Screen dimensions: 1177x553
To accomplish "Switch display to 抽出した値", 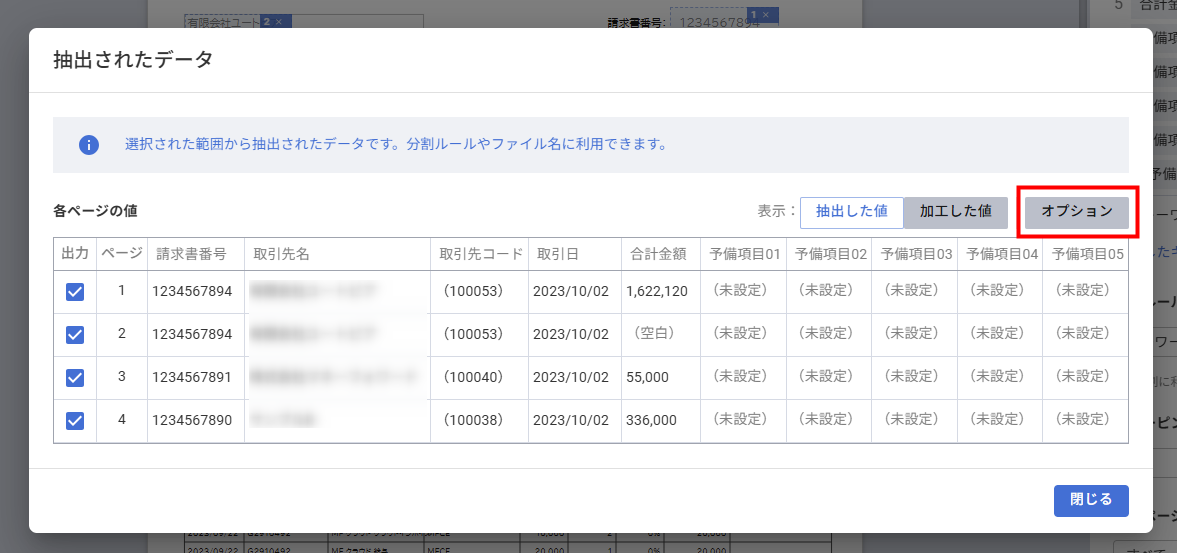I will point(851,212).
